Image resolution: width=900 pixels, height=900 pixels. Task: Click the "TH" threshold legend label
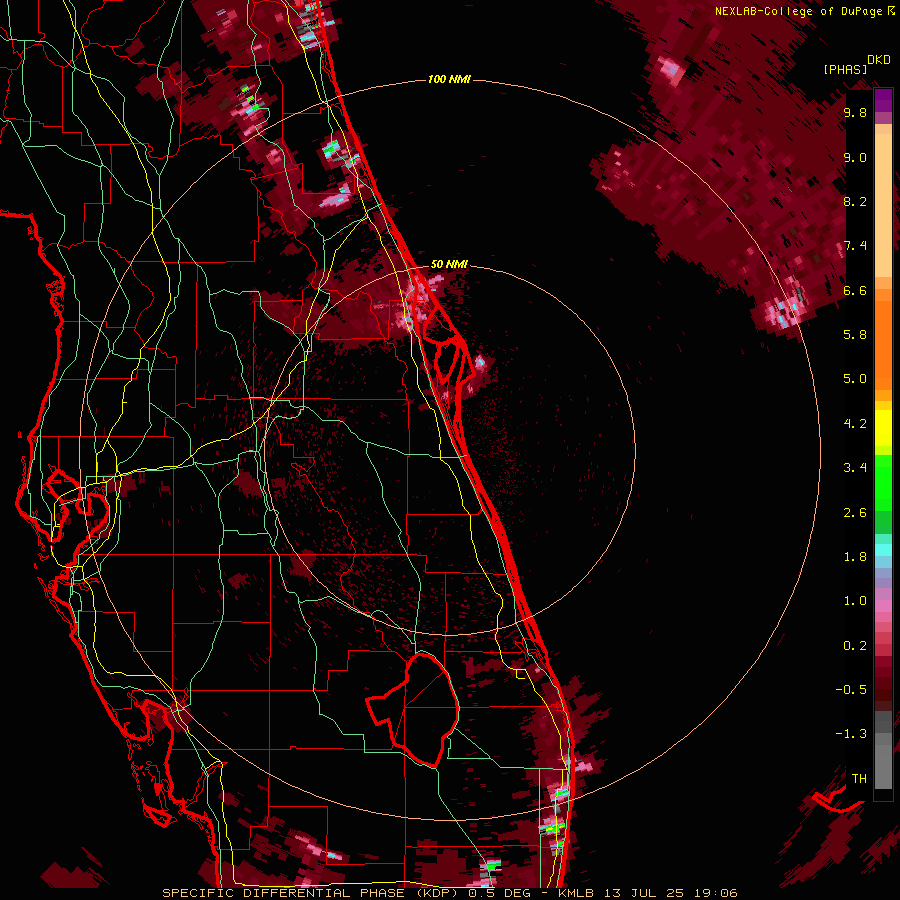[859, 779]
